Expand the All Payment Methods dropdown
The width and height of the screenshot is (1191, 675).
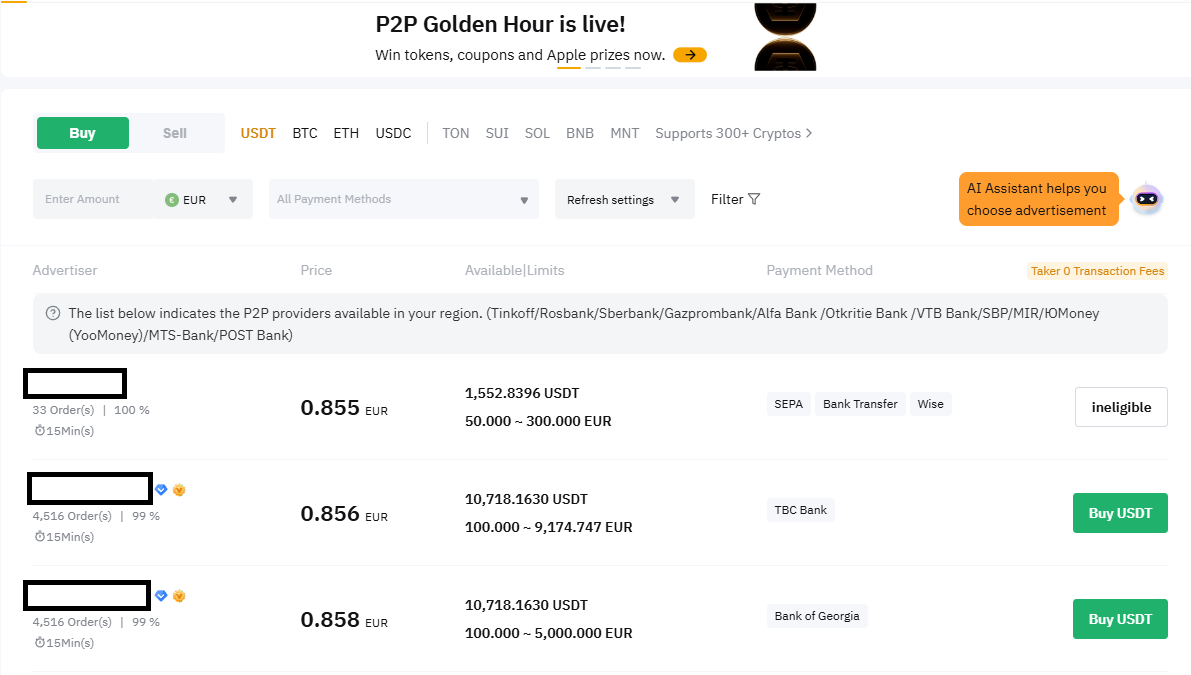click(403, 199)
